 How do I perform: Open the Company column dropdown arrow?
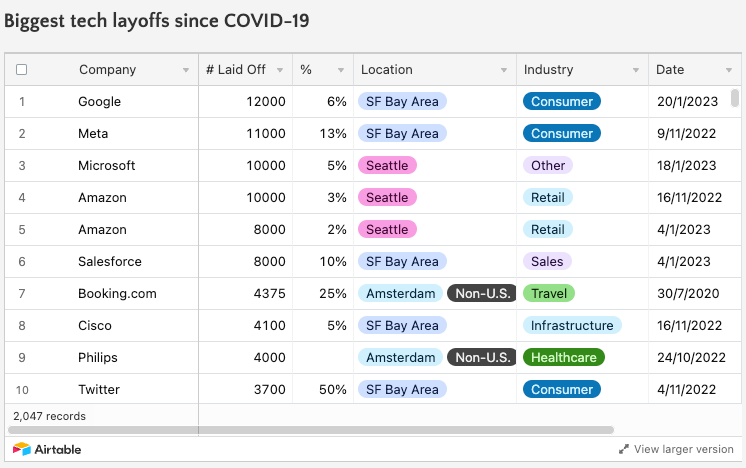coord(186,70)
